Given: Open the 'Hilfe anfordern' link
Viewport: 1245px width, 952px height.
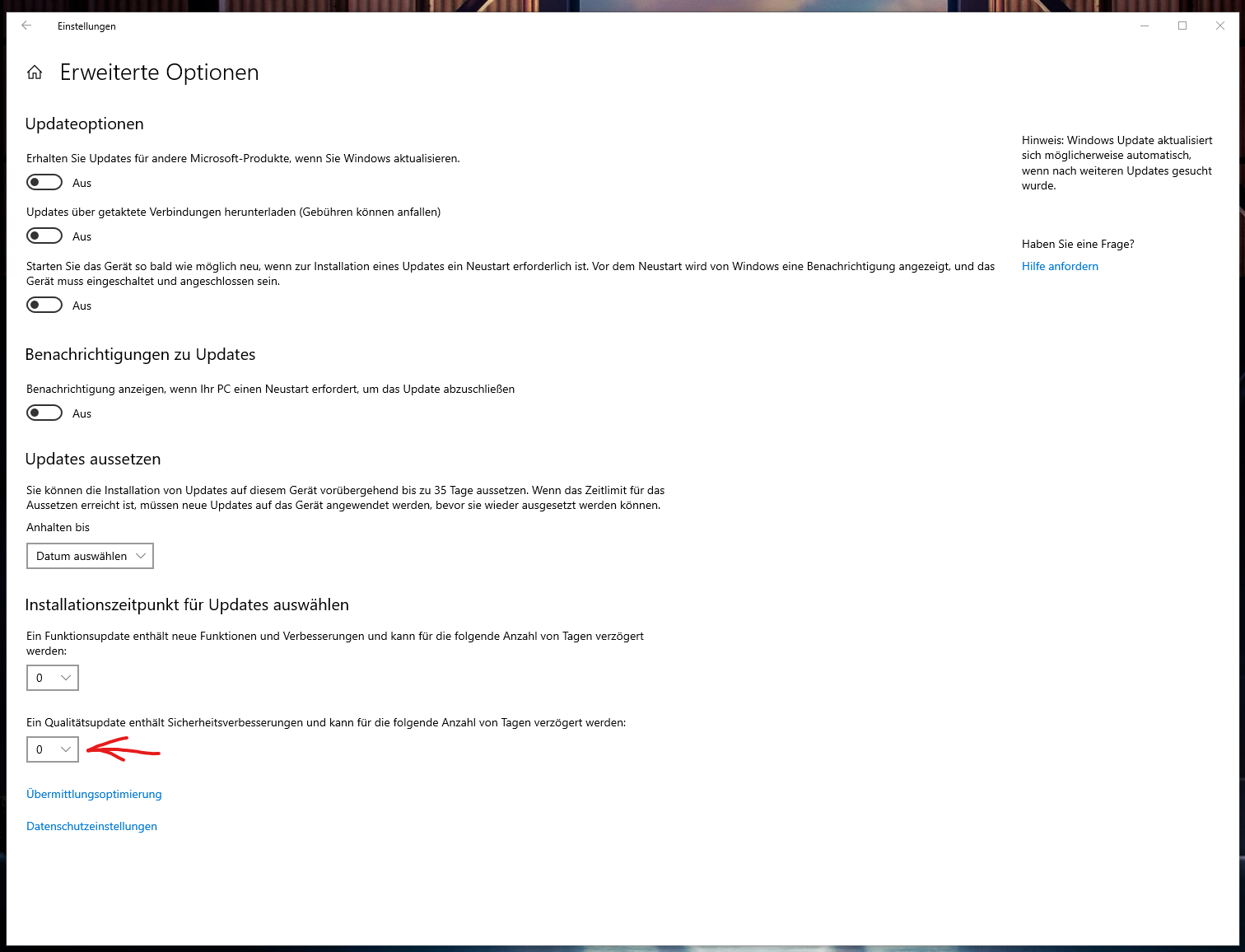Looking at the screenshot, I should pyautogui.click(x=1060, y=266).
